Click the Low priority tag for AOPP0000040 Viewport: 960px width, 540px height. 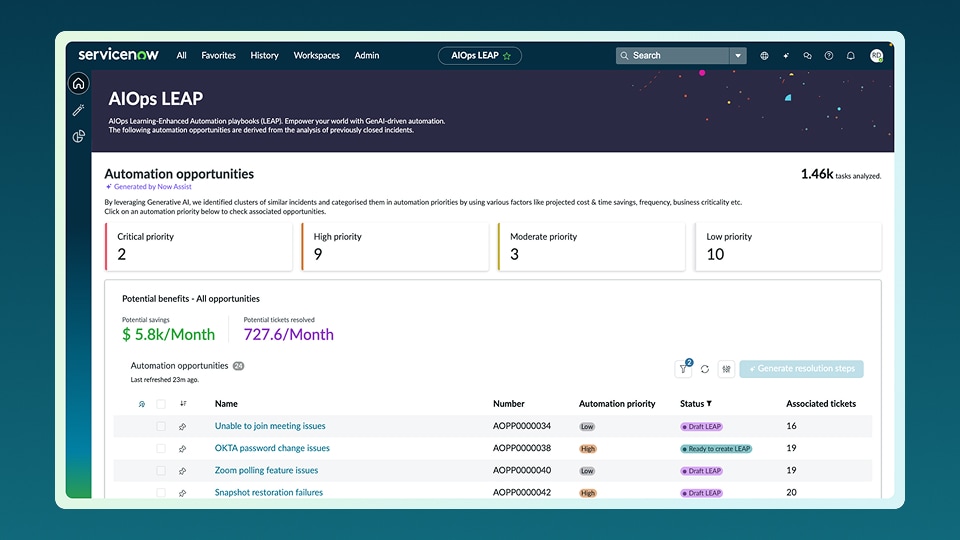[x=587, y=471]
